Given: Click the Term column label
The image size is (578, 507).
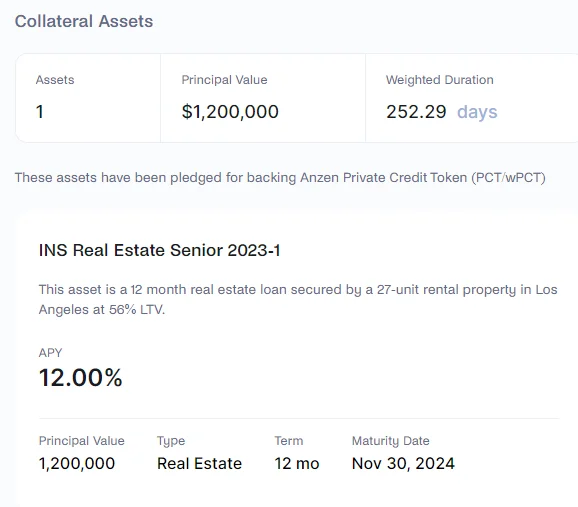Looking at the screenshot, I should pyautogui.click(x=289, y=441).
